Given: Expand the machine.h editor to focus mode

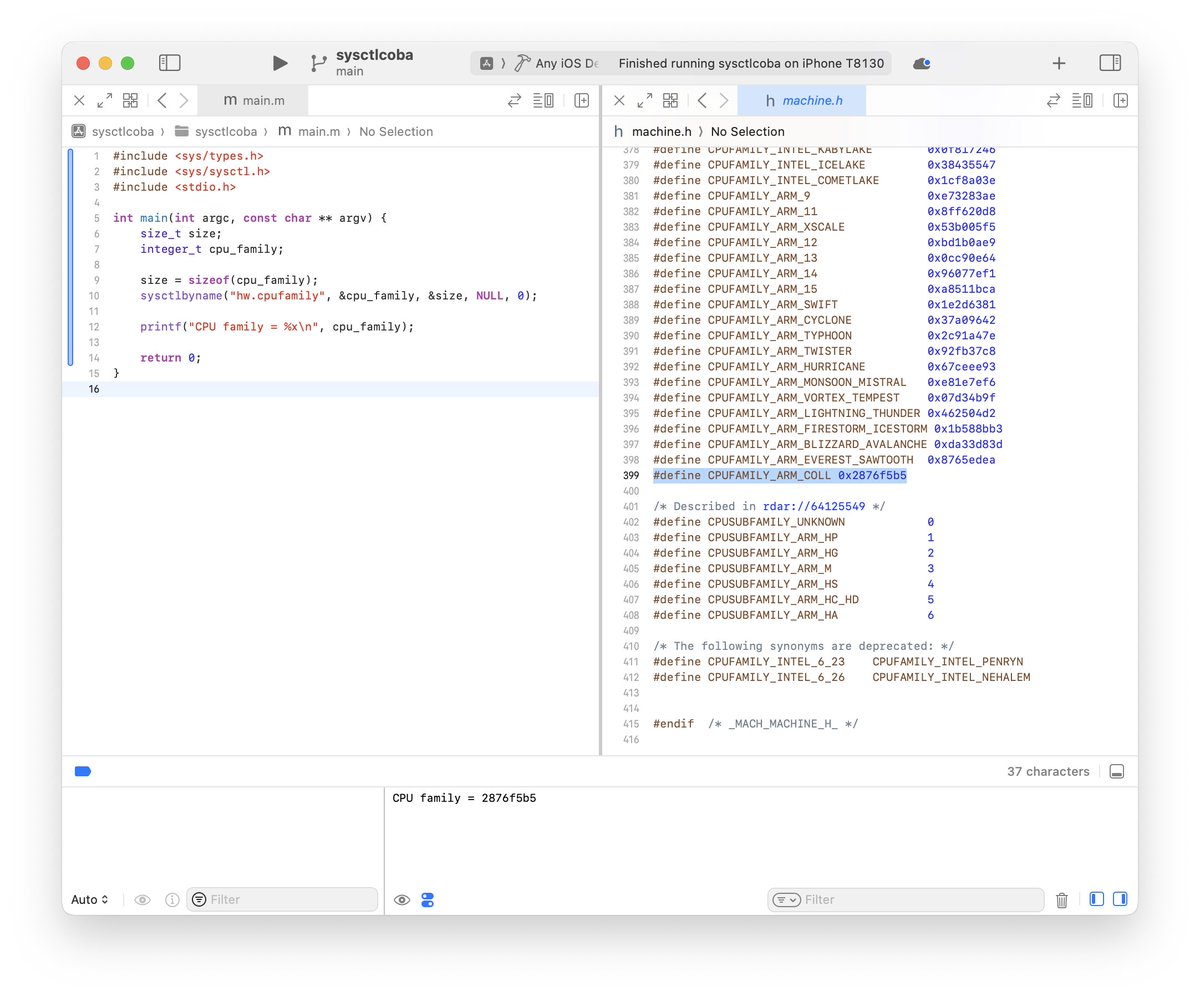Looking at the screenshot, I should 645,100.
